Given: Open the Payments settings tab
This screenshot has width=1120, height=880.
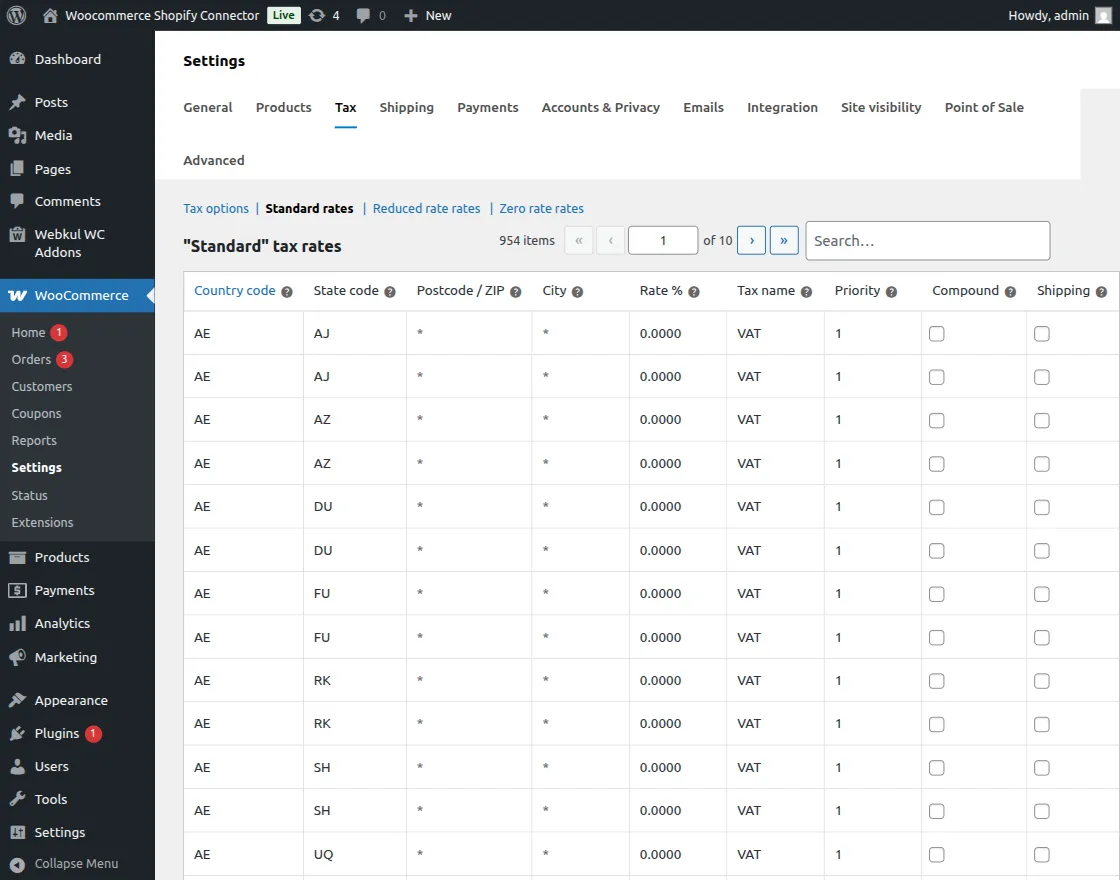Looking at the screenshot, I should click(x=487, y=107).
